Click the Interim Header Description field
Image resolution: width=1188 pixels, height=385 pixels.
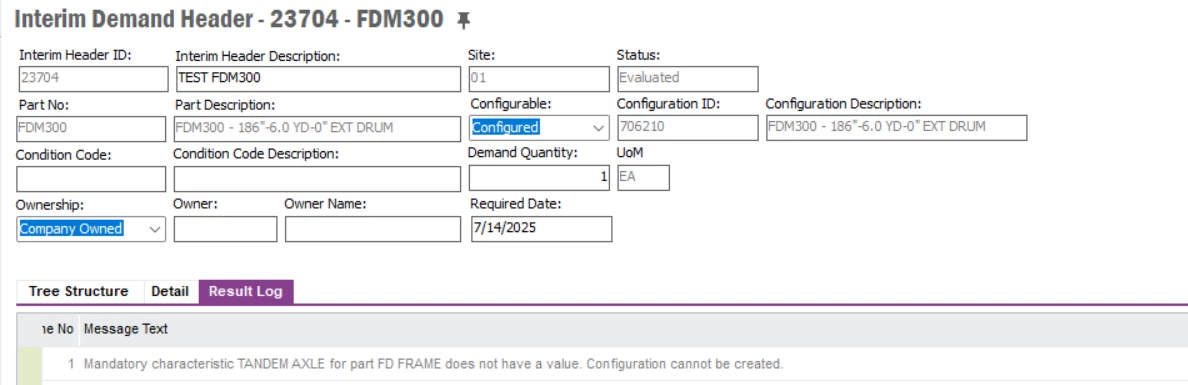pos(317,79)
